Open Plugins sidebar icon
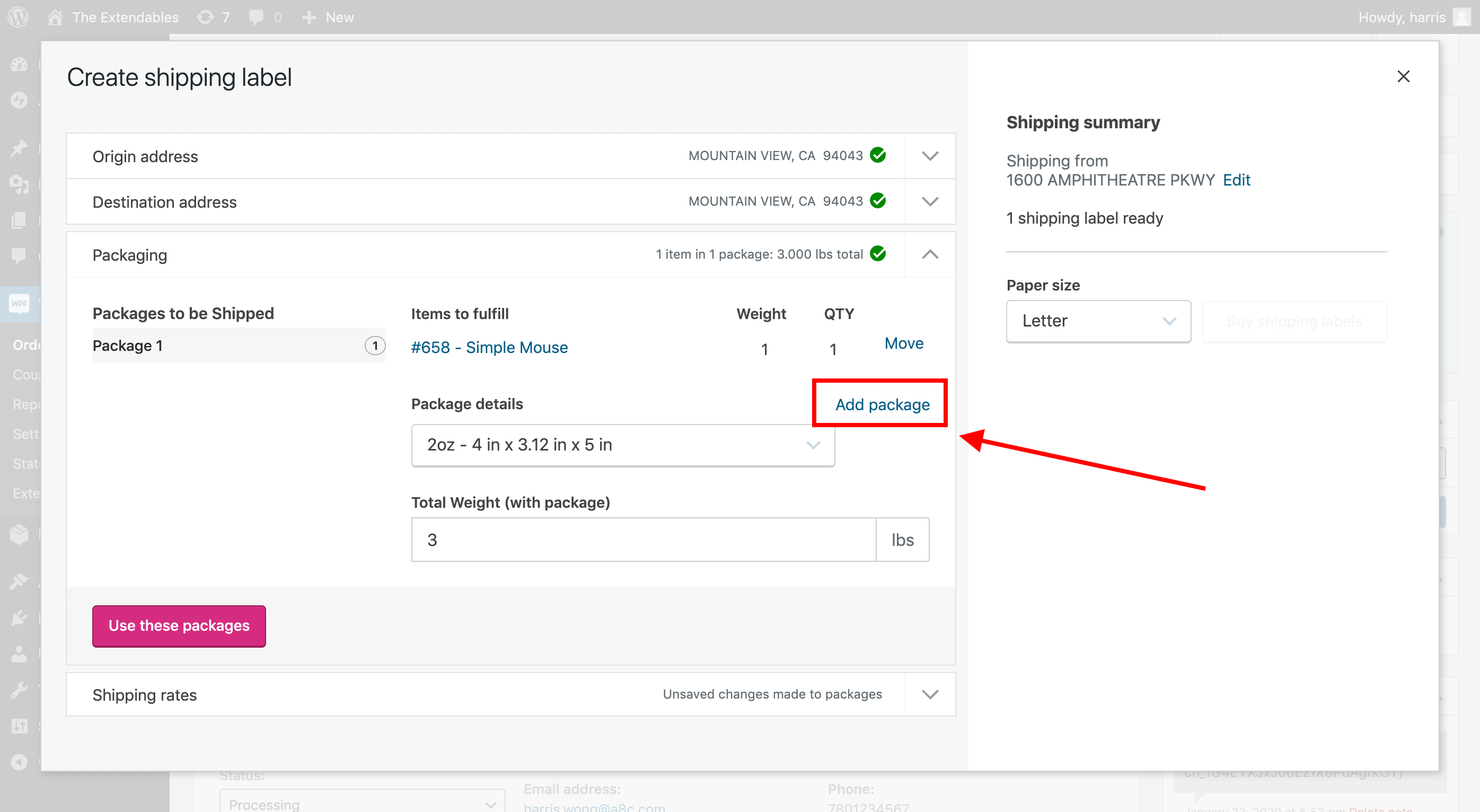The height and width of the screenshot is (812, 1480). [19, 618]
